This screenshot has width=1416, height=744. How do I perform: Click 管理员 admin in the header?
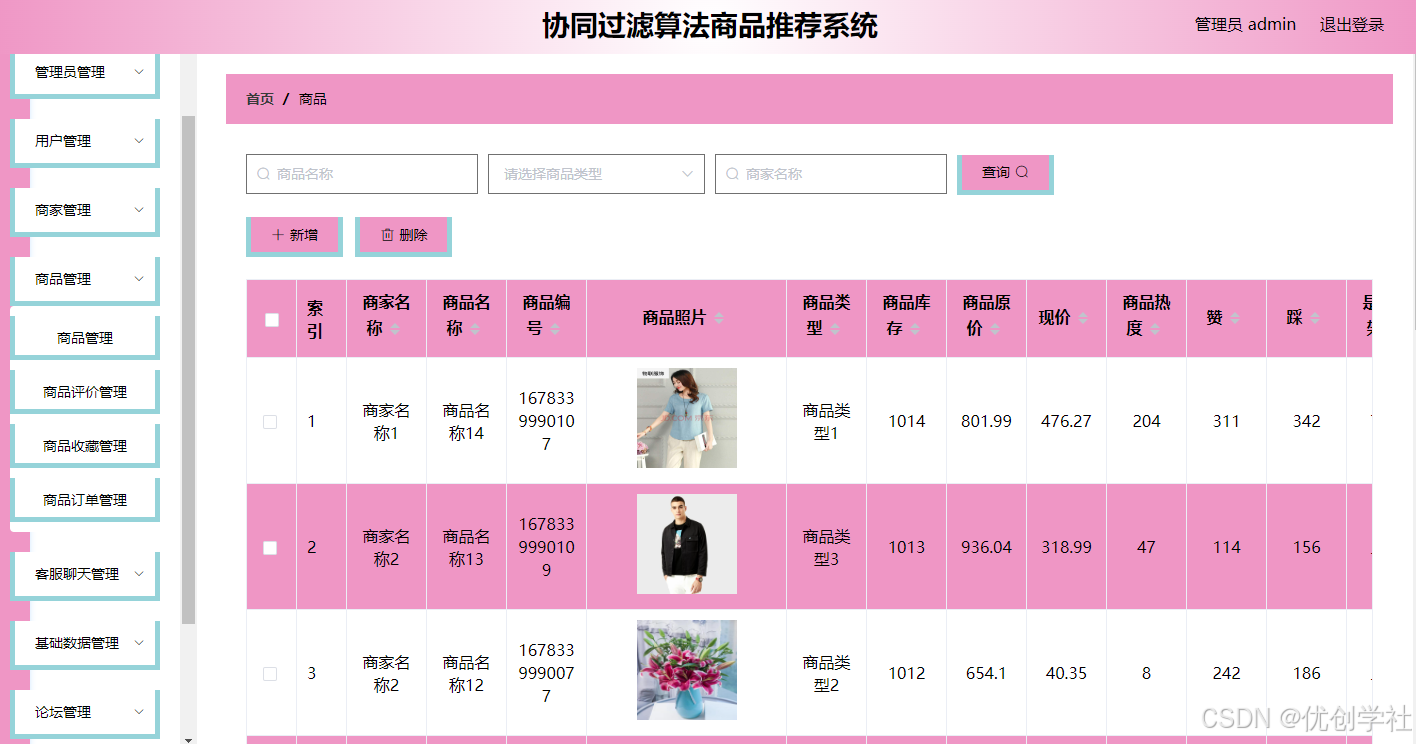1245,25
